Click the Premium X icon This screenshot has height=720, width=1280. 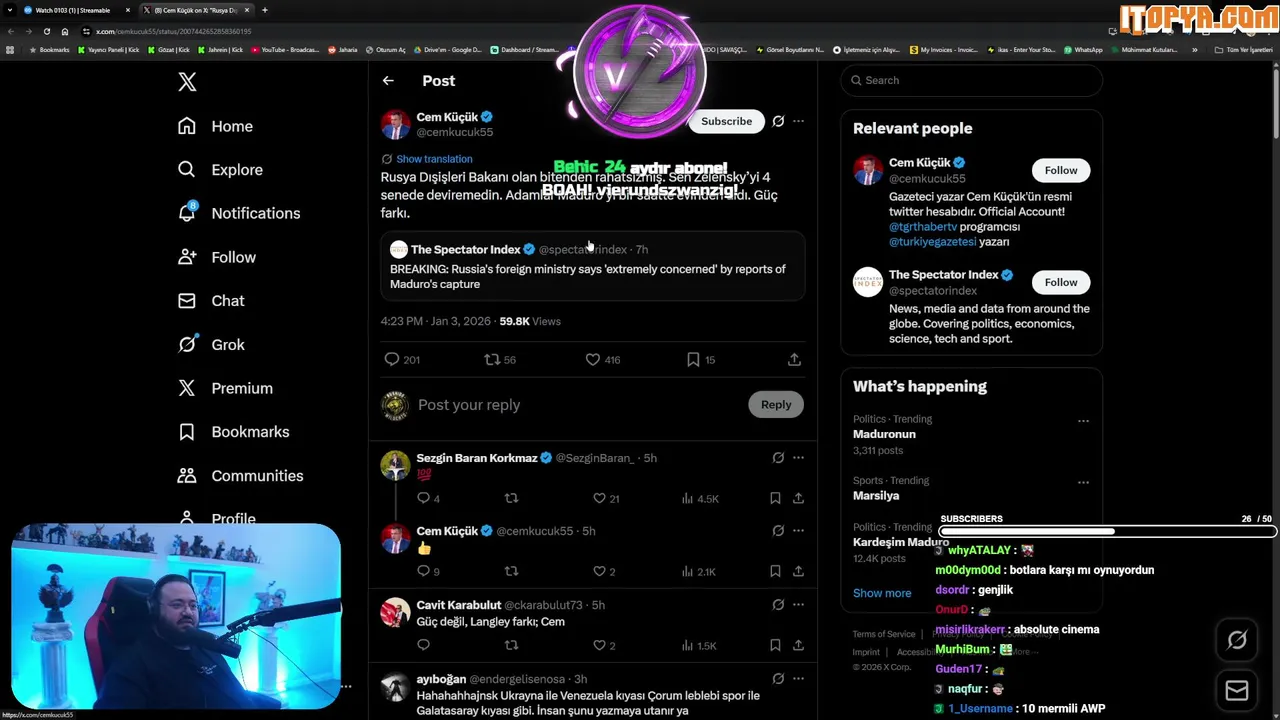pos(187,388)
